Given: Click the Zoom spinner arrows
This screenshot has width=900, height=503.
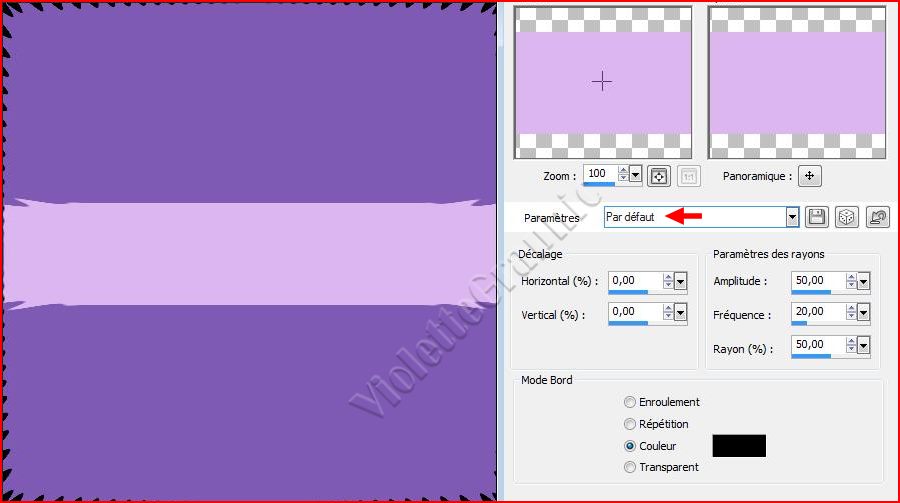Looking at the screenshot, I should pyautogui.click(x=623, y=175).
